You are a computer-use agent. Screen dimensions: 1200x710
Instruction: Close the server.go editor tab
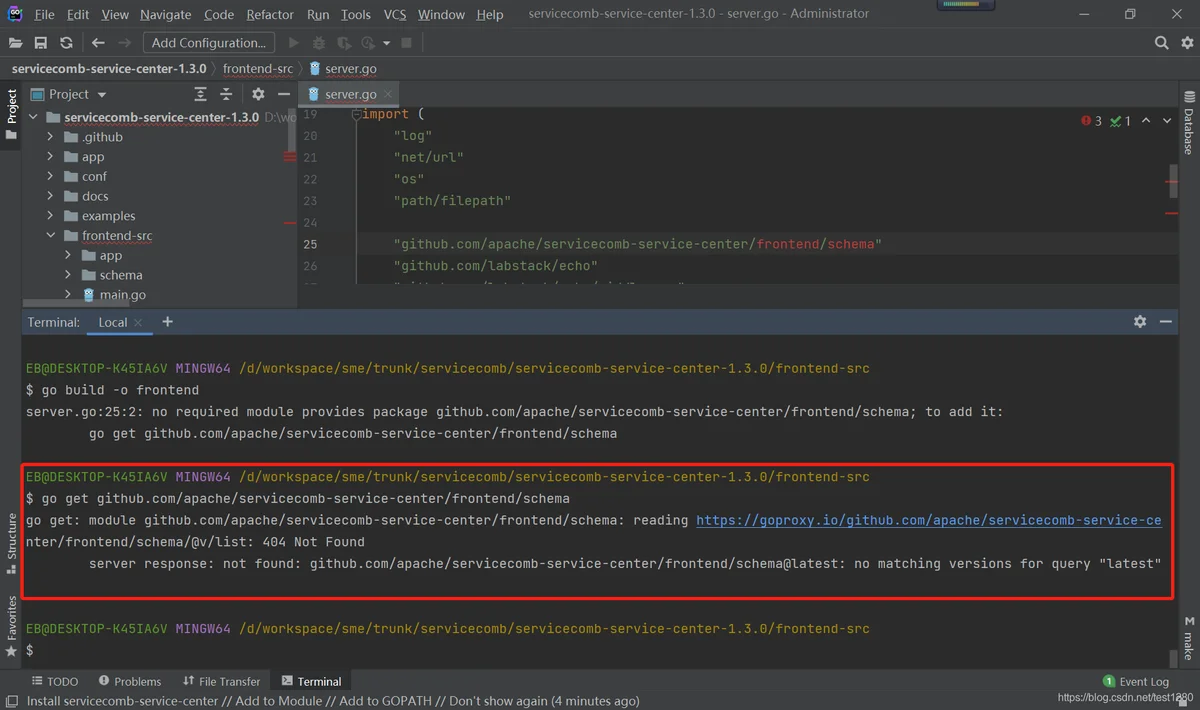[389, 94]
